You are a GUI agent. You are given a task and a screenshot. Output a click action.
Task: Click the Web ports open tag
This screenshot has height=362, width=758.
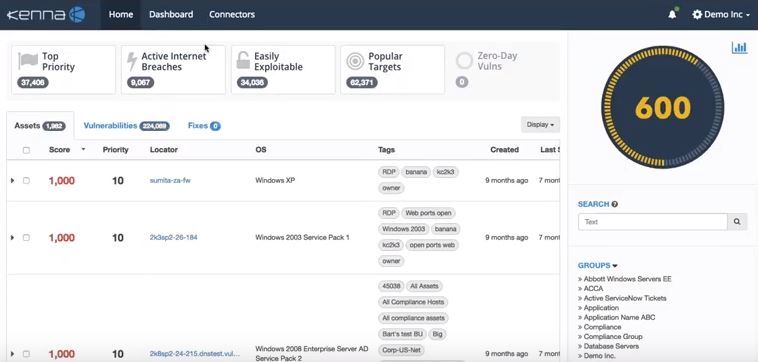coord(428,213)
